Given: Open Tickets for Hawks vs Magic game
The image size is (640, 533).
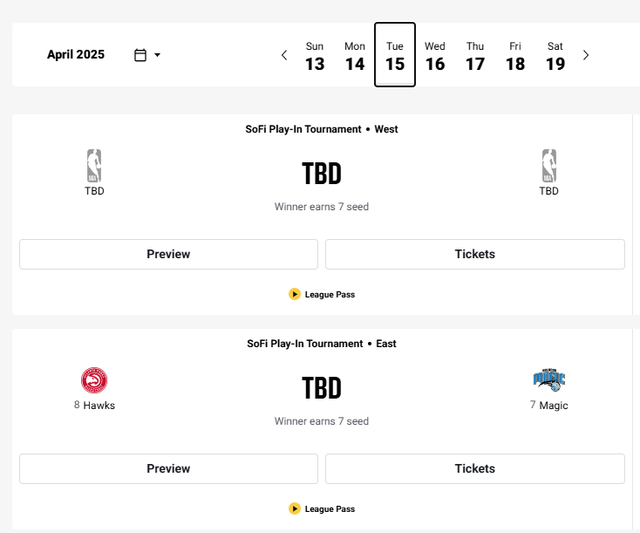Looking at the screenshot, I should point(475,469).
